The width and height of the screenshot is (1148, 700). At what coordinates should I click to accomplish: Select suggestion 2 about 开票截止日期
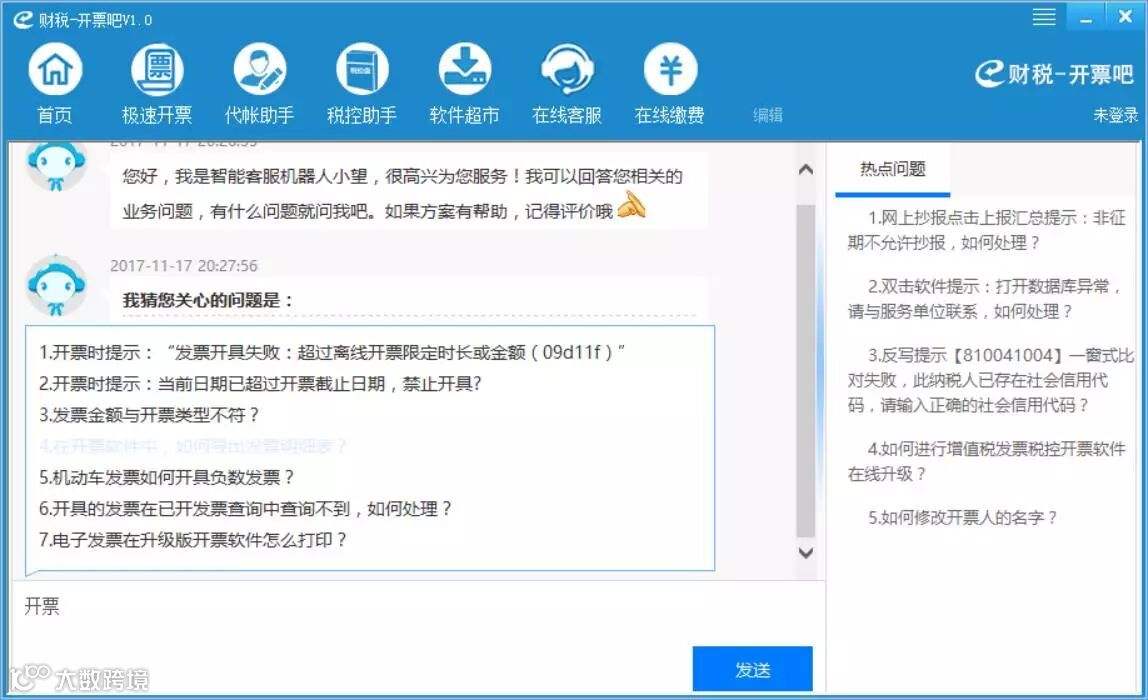(x=260, y=384)
